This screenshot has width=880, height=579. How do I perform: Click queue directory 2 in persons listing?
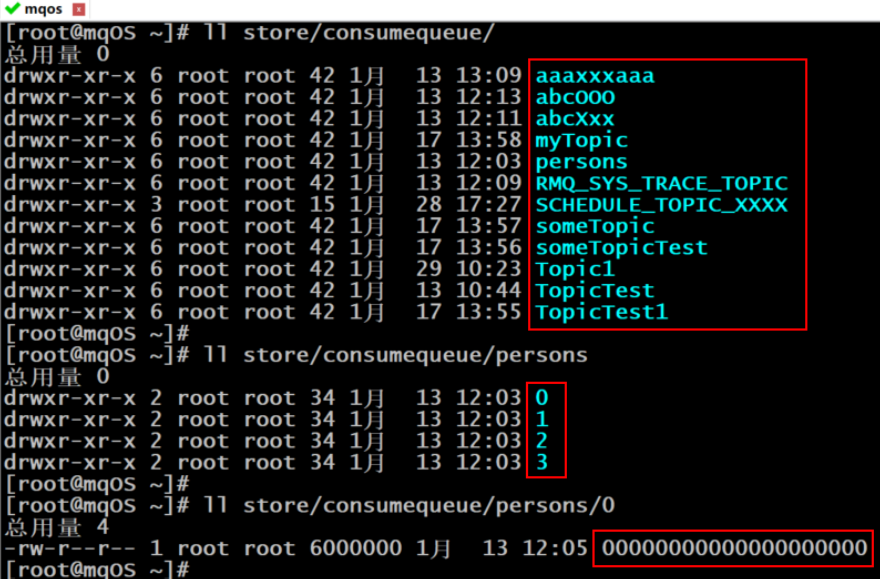tap(542, 441)
